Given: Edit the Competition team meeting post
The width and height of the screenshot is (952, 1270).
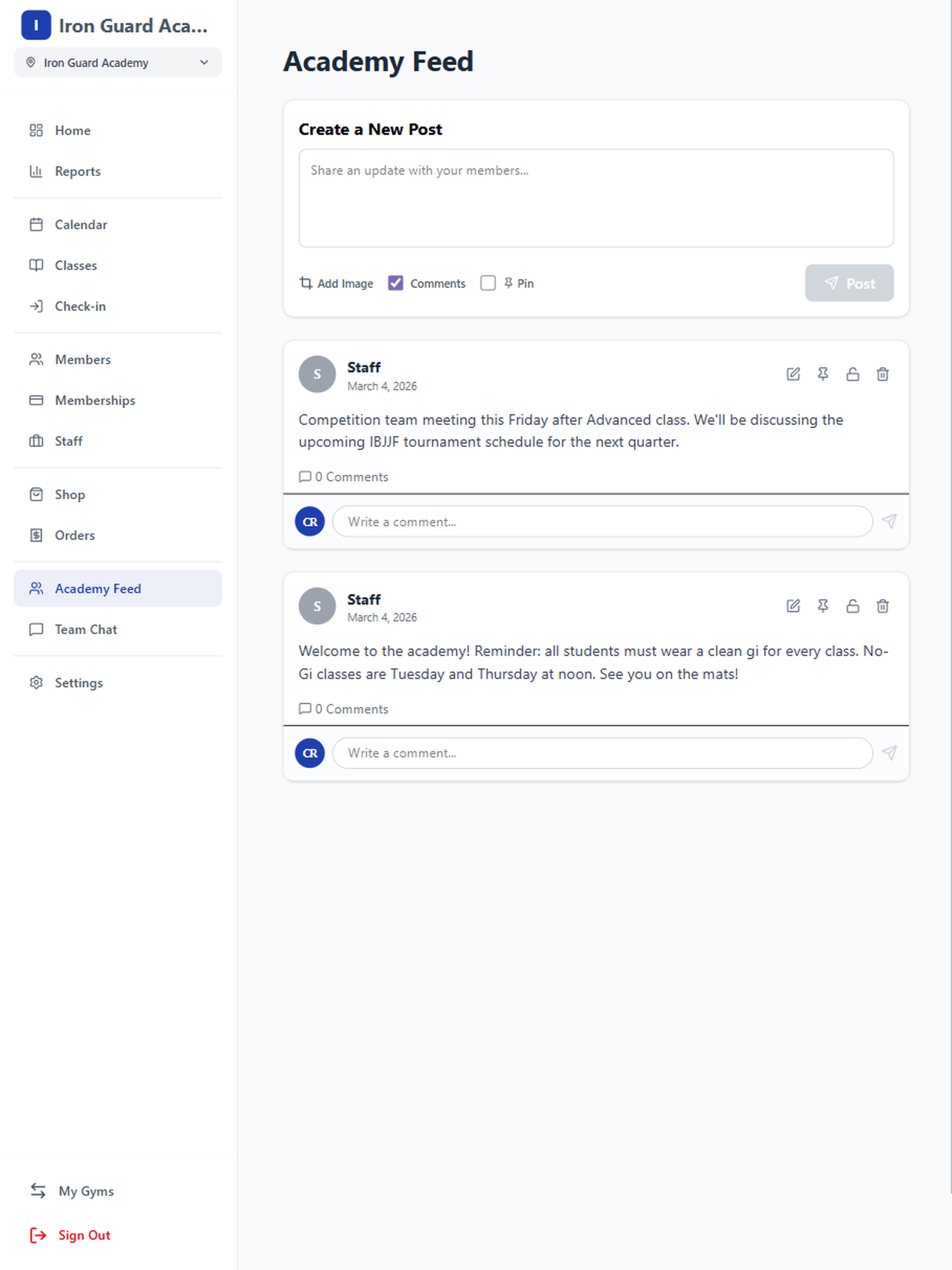Looking at the screenshot, I should (x=793, y=374).
